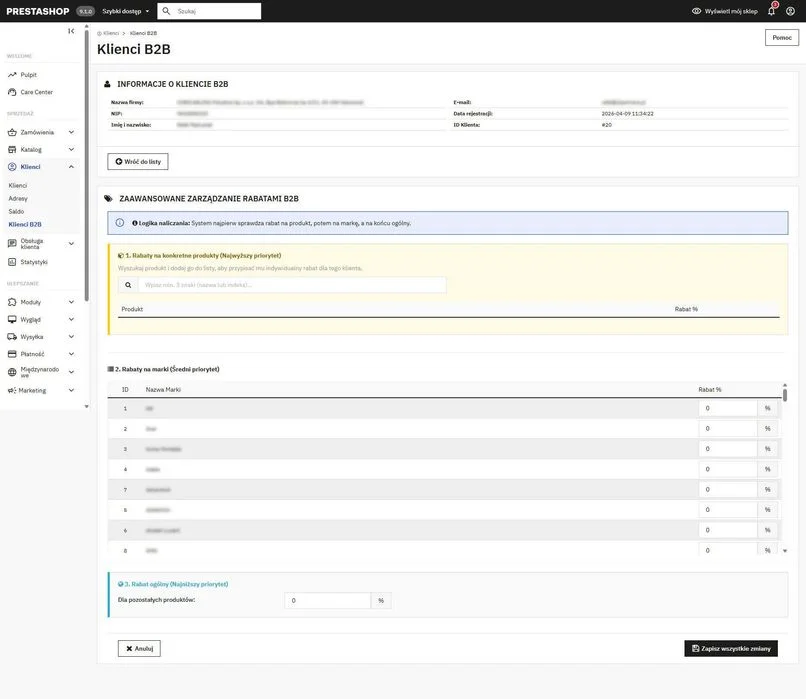Image resolution: width=806 pixels, height=699 pixels.
Task: Collapse the sidebar menu icon
Action: [71, 31]
